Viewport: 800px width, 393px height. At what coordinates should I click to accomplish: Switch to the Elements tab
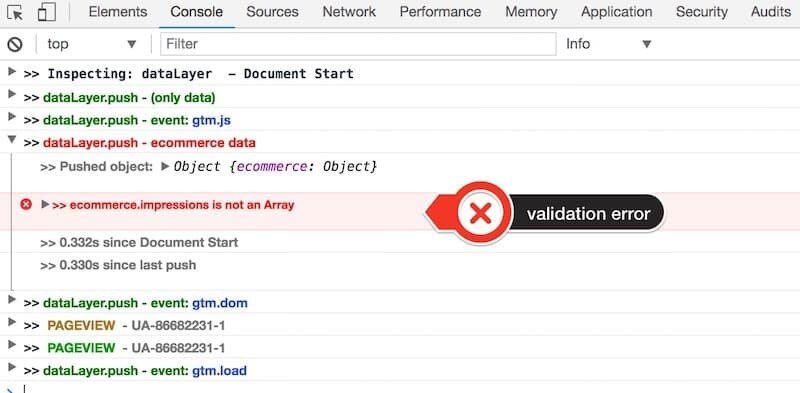point(118,12)
